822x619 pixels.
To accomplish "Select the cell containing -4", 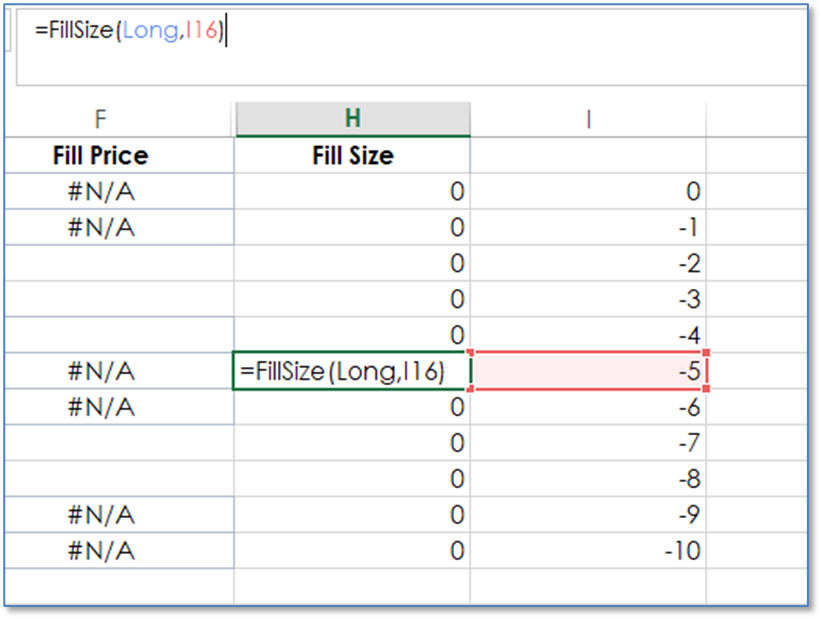I will [x=588, y=334].
